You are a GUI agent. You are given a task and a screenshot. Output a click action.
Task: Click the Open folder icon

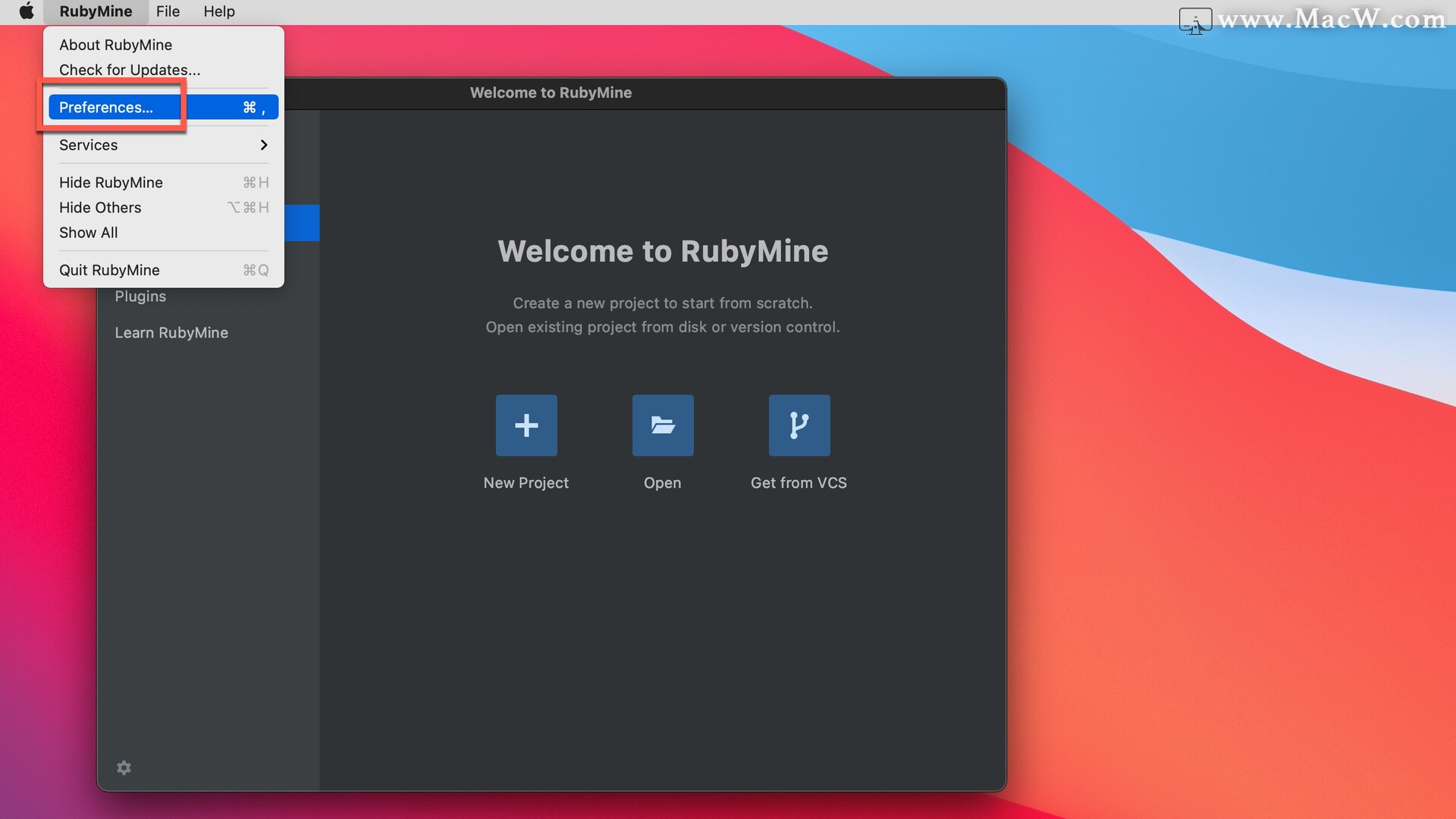click(663, 425)
